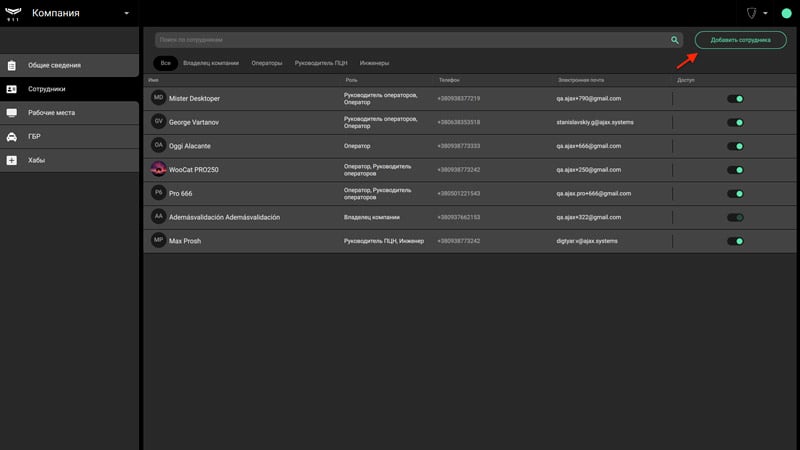Screen dimensions: 800x450
Task: Click the ID card icon for Сотрудники
Action: click(12, 89)
